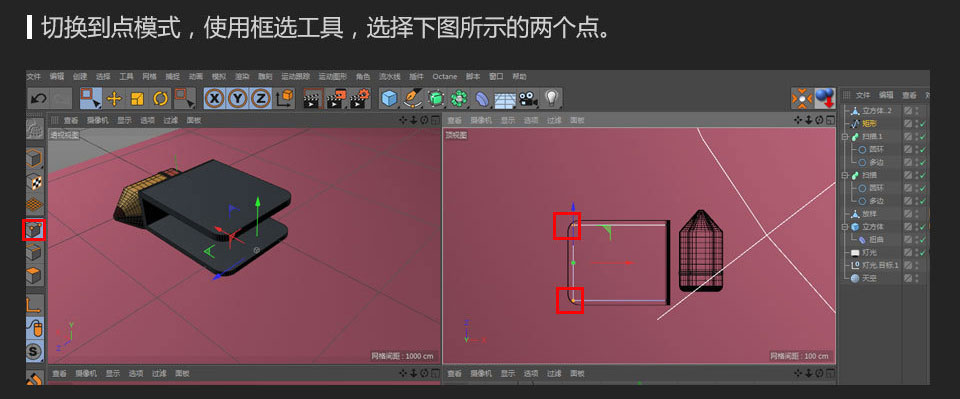Select 灯光.目标.1 in Object Manager
Screen dimensions: 960x399
[880, 266]
